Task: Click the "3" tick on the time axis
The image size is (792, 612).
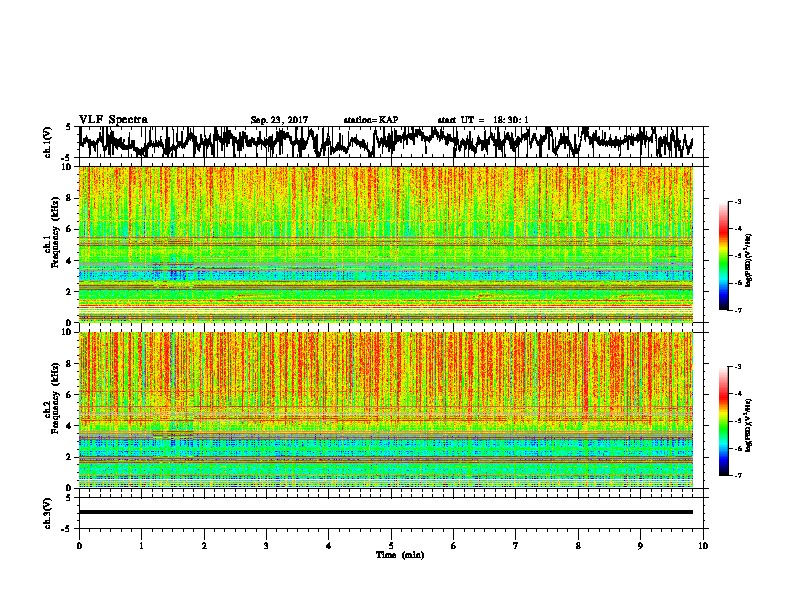Action: point(266,546)
